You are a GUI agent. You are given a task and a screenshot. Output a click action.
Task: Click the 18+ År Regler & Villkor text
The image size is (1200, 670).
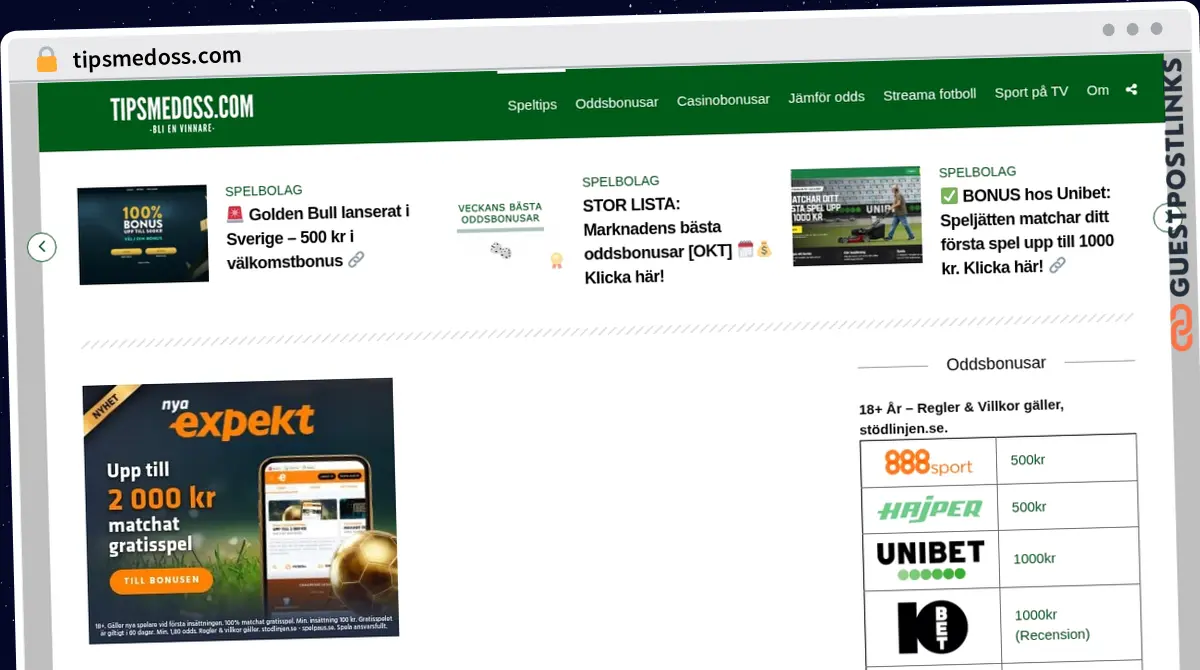(x=961, y=417)
